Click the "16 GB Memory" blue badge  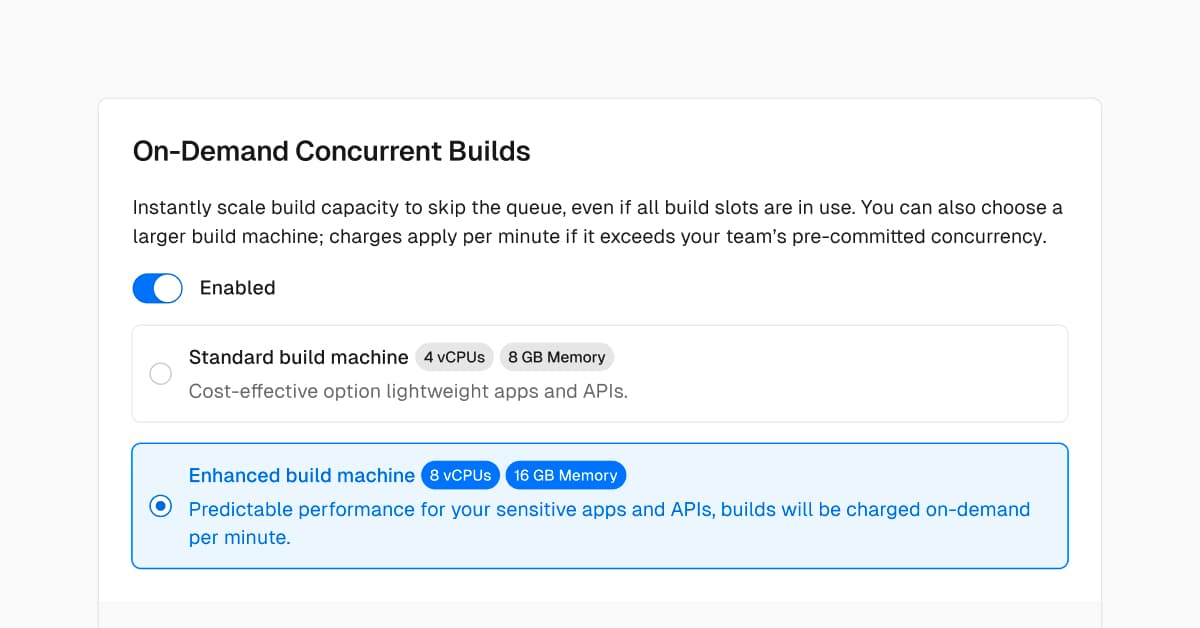point(566,475)
